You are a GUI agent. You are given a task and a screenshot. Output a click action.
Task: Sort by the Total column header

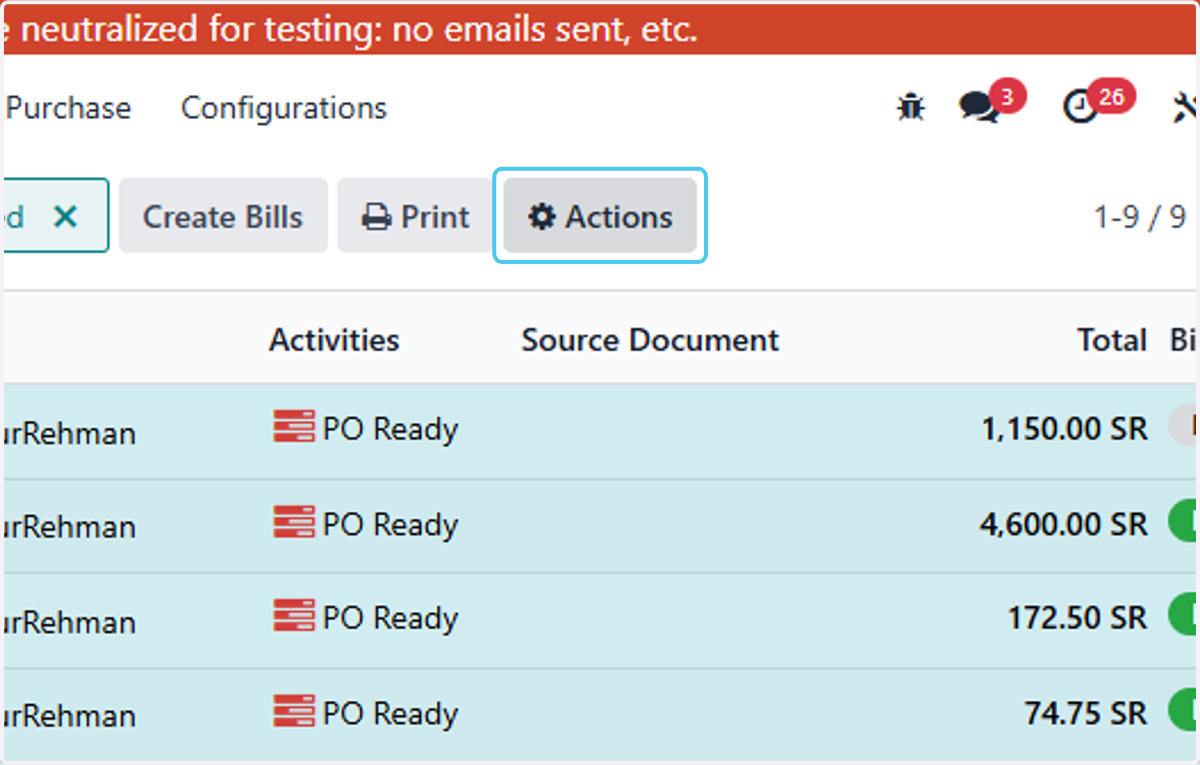(x=1112, y=340)
